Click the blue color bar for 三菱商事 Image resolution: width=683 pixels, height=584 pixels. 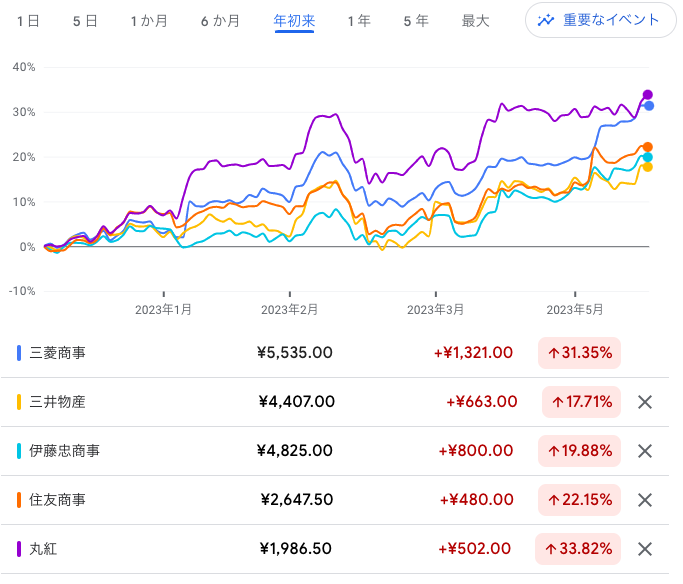(19, 353)
